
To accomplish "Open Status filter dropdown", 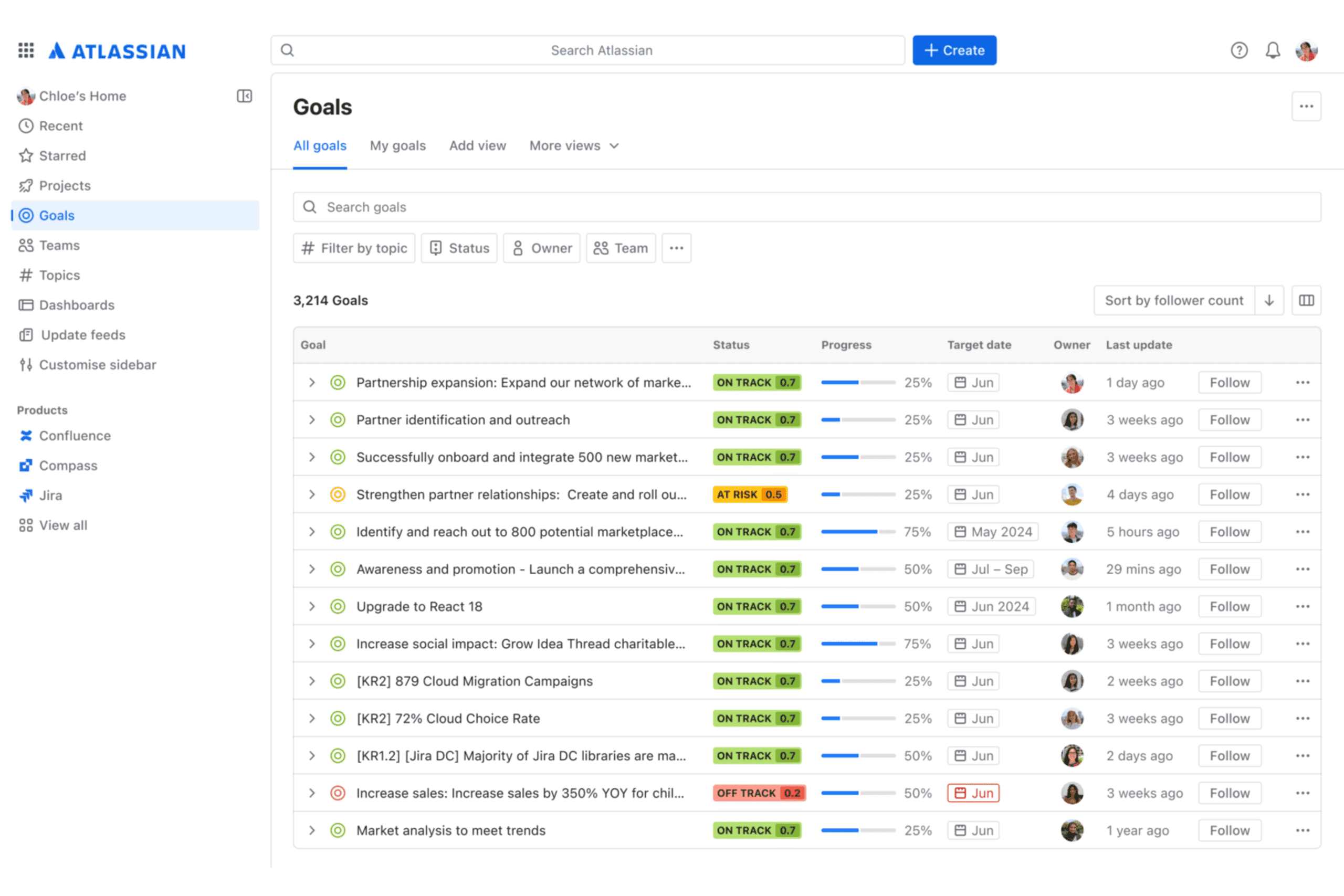I will (459, 248).
